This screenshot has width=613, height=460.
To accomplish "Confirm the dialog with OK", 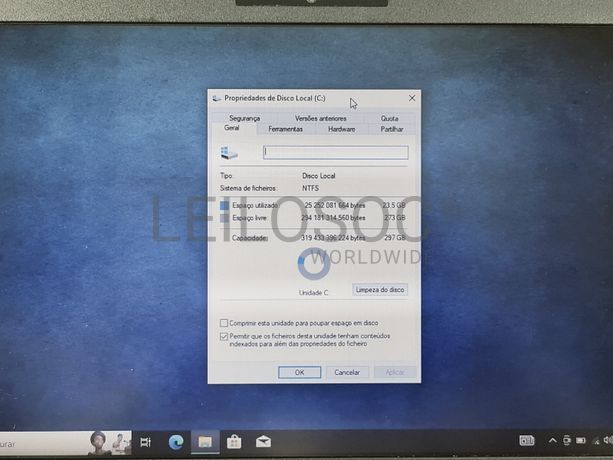I will 299,372.
